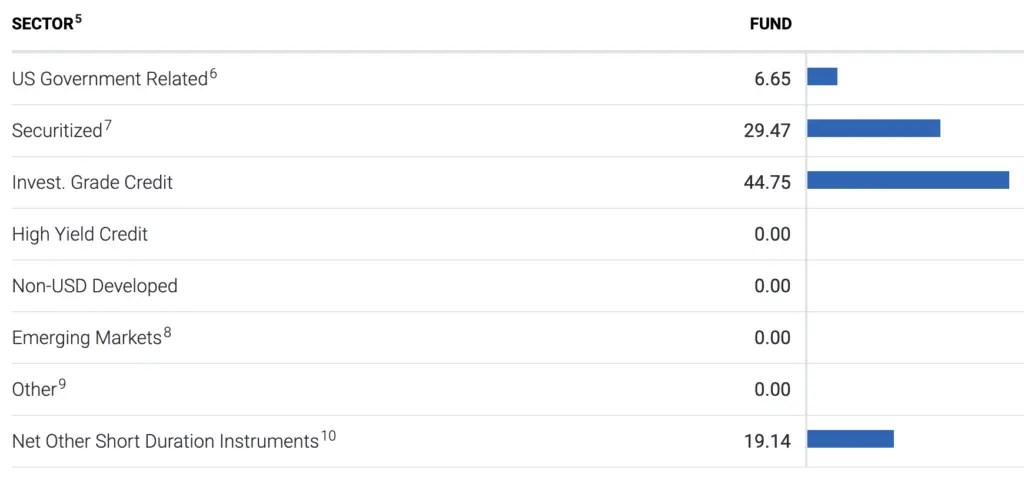
Task: Select the Securitized sector label
Action: [x=57, y=131]
